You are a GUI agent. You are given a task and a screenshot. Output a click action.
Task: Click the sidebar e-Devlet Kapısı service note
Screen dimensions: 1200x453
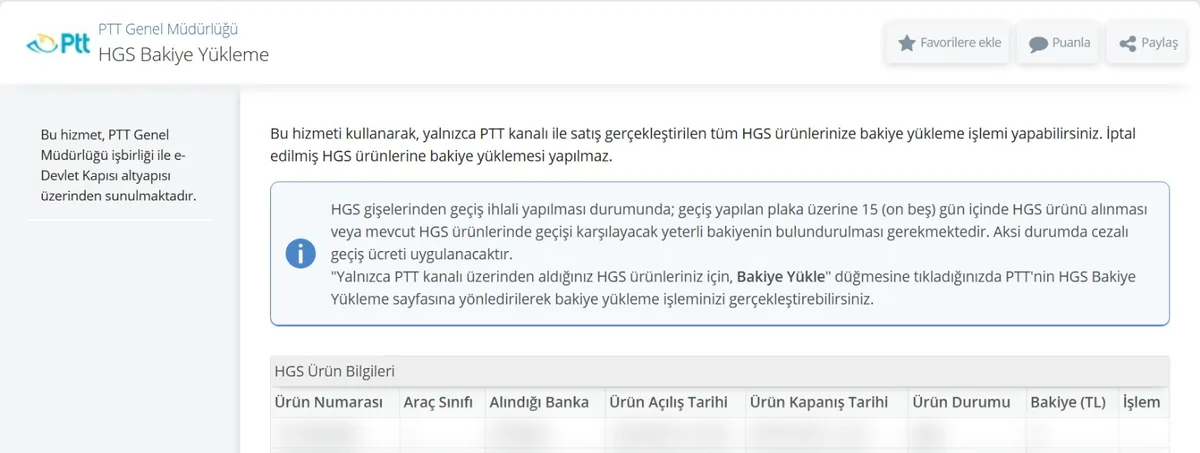pos(119,164)
